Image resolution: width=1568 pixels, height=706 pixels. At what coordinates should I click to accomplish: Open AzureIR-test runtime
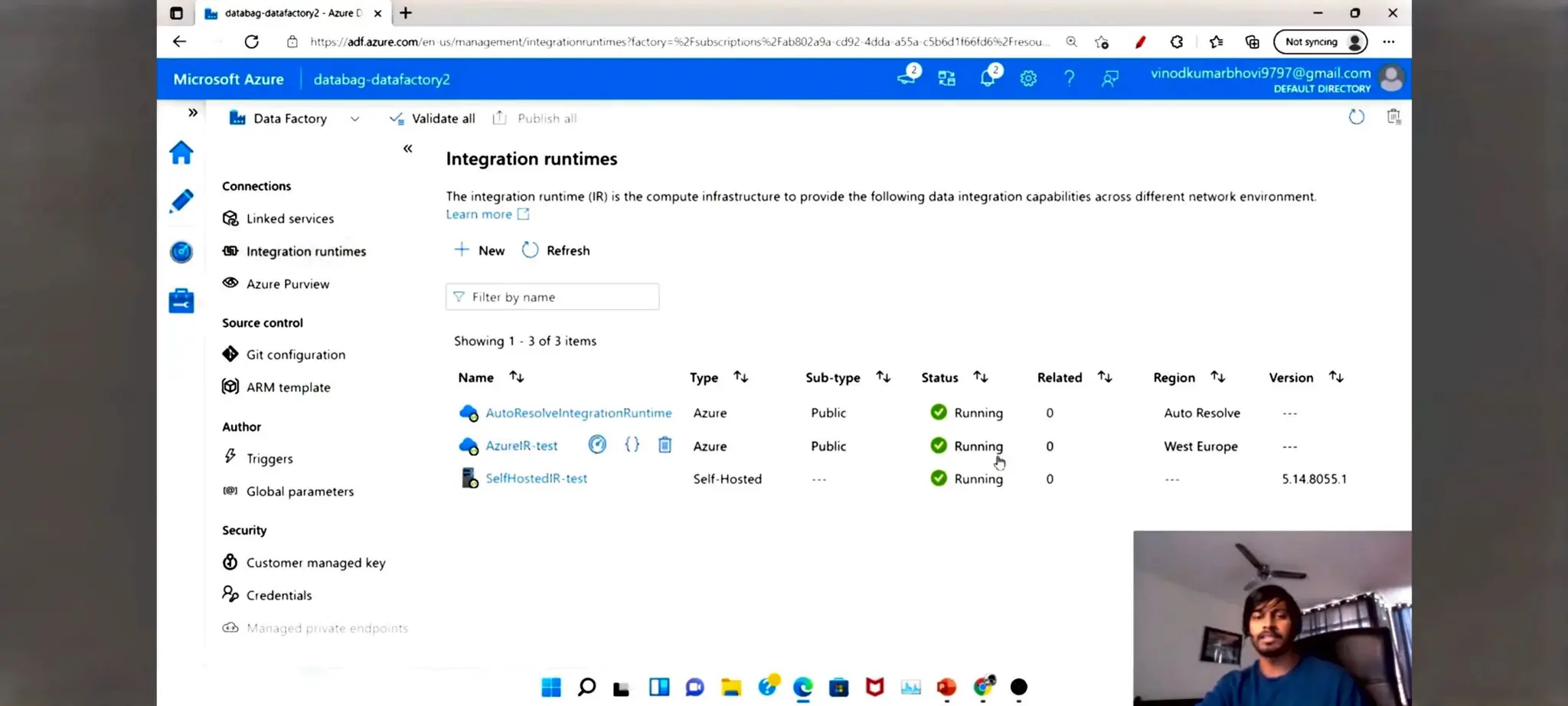[521, 446]
